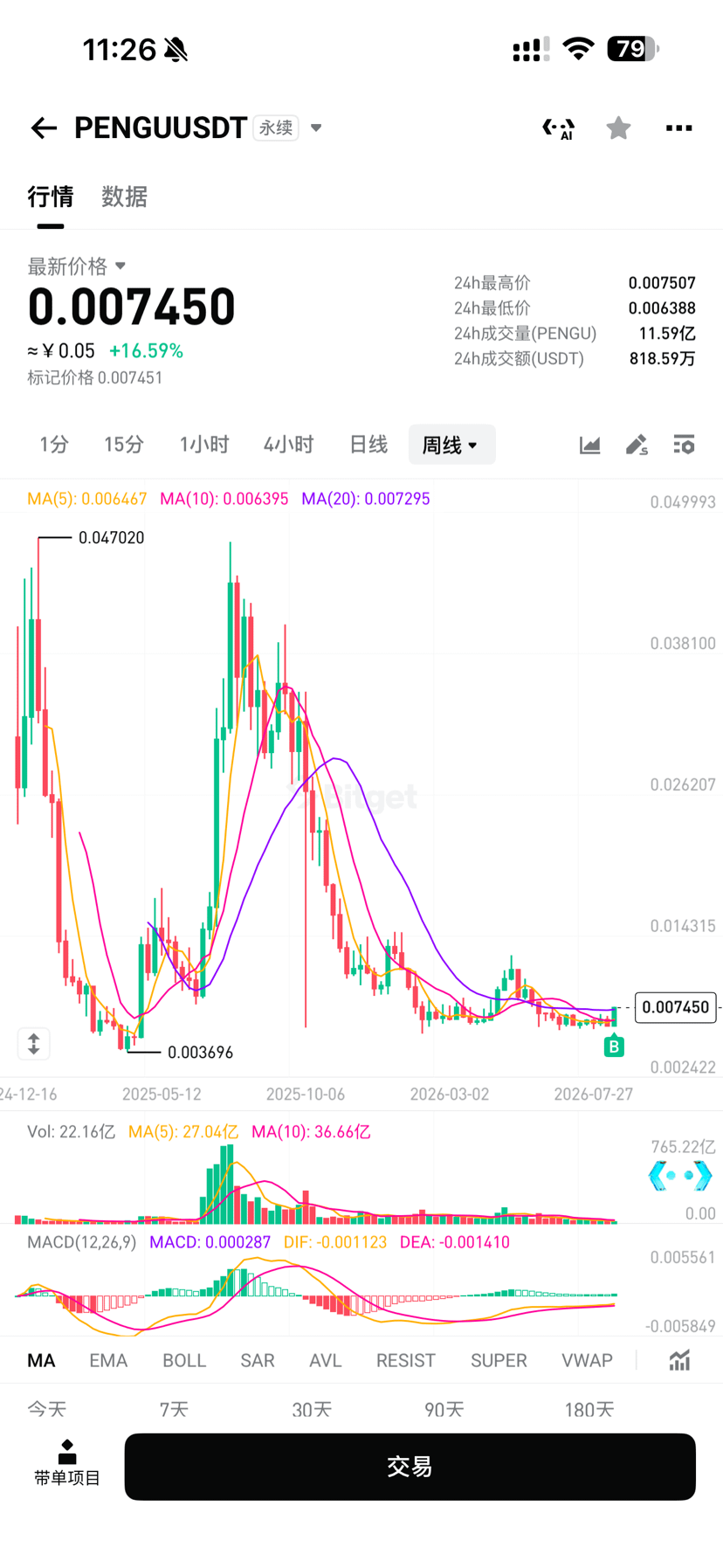Tap the MA(5): 0.006467 label
723x1568 pixels.
coord(87,499)
